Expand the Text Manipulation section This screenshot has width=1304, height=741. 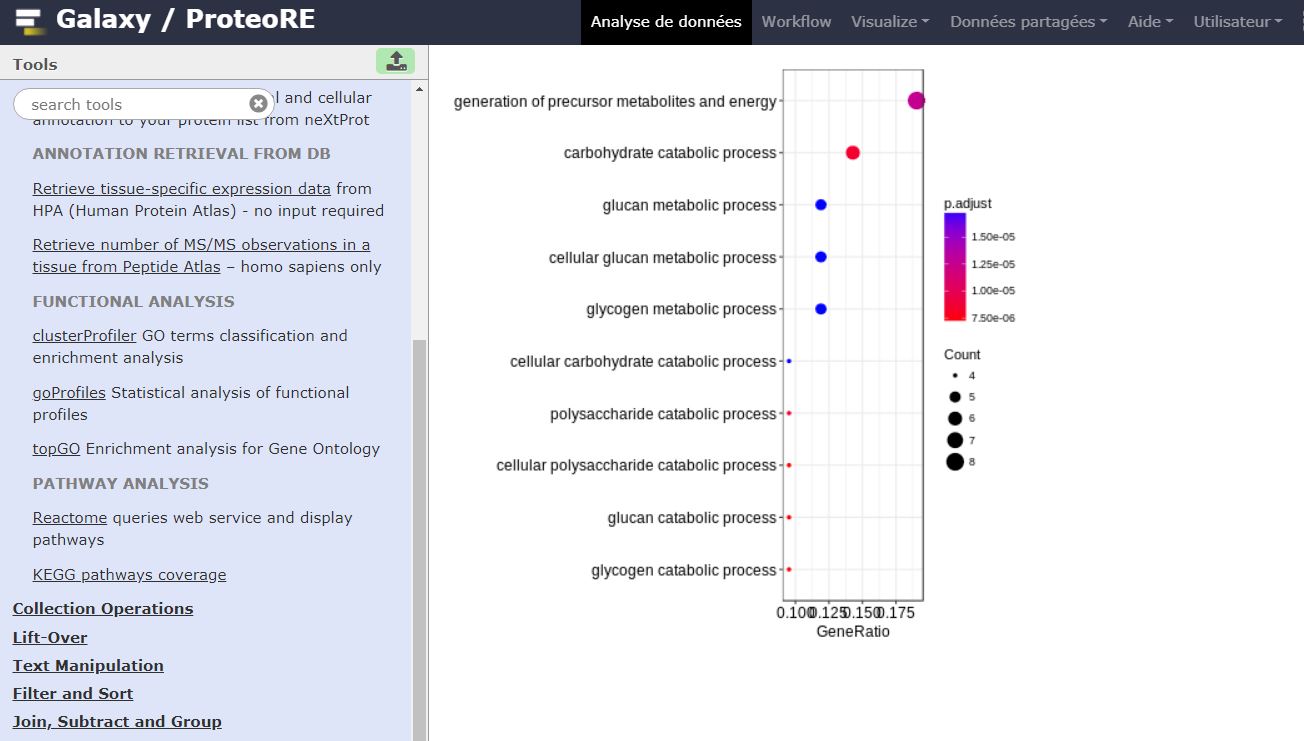[88, 665]
